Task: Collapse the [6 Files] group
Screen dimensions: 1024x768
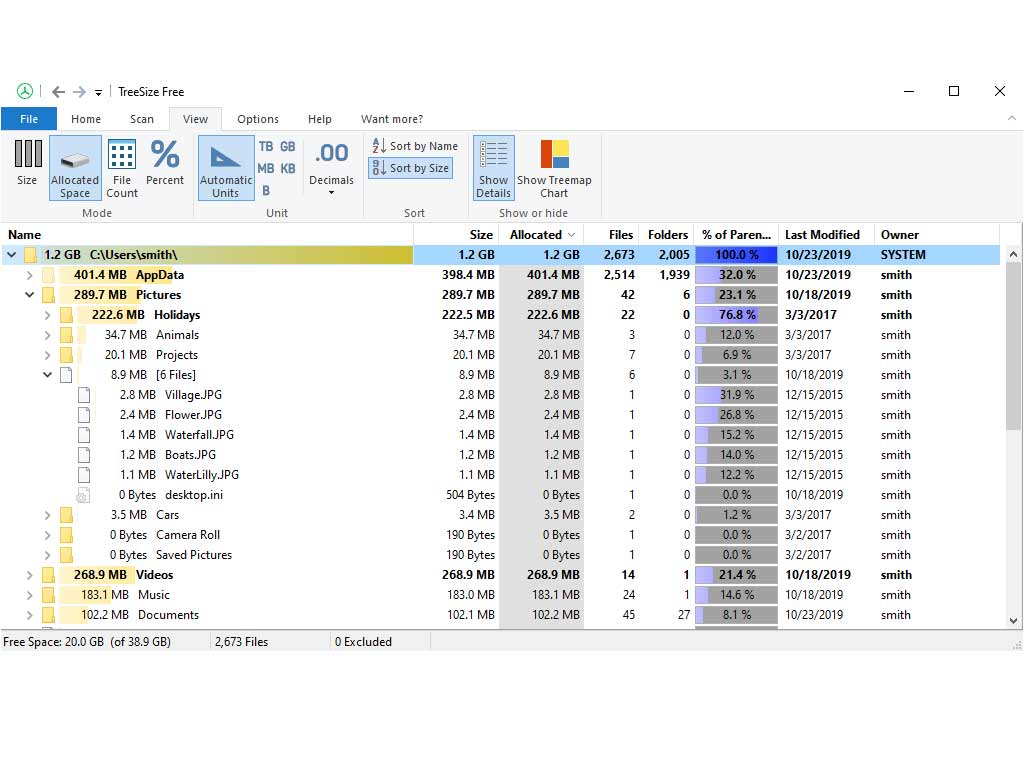Action: pyautogui.click(x=47, y=375)
